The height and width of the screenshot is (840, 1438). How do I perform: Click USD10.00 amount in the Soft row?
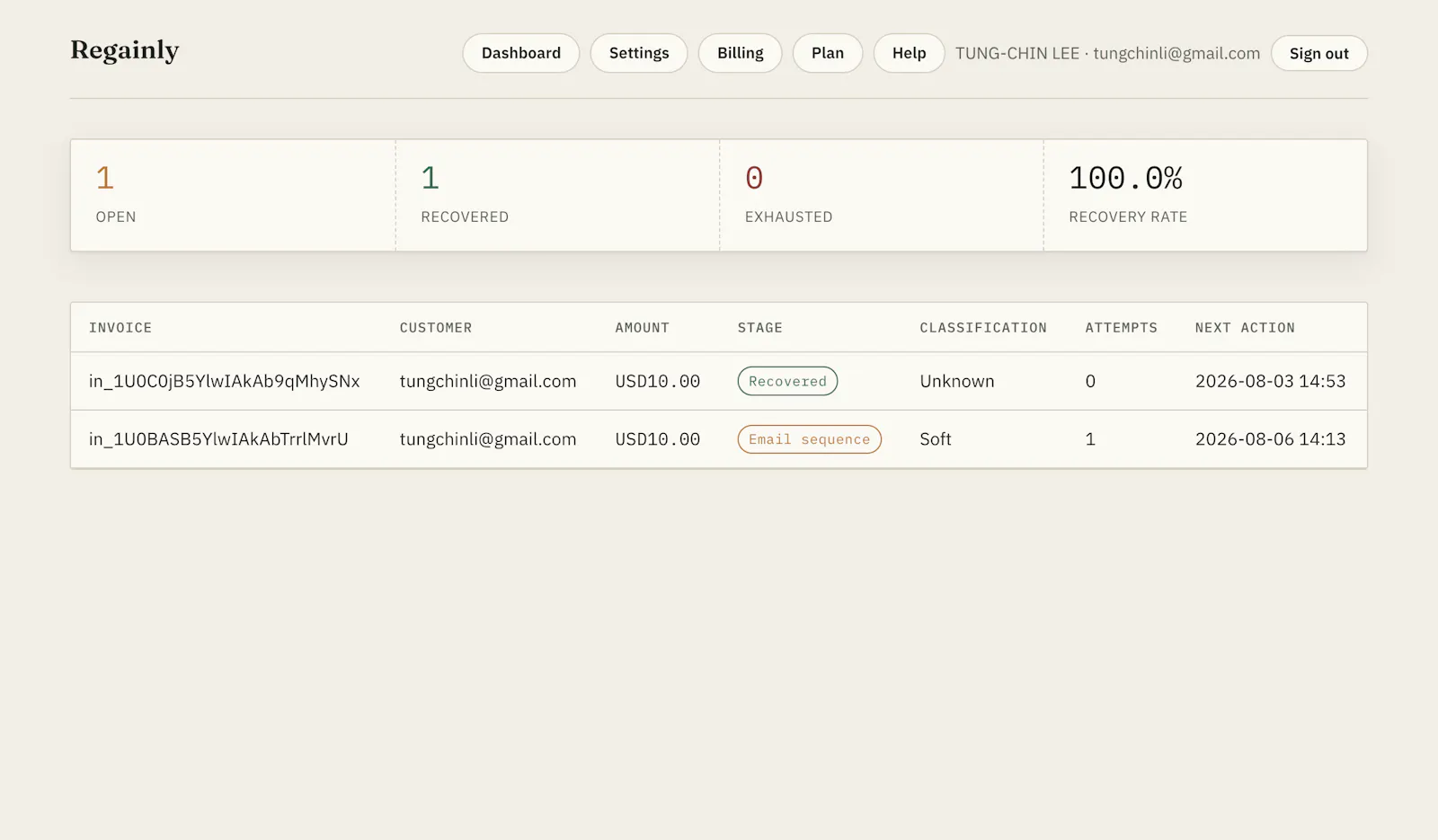pos(658,439)
